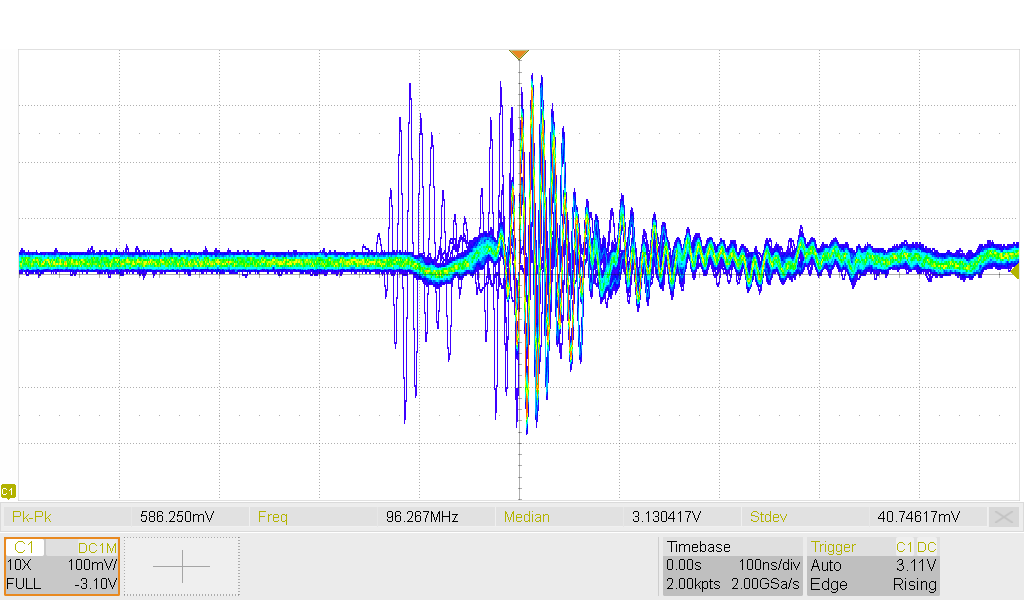The height and width of the screenshot is (600, 1024).
Task: Click the 586.250mV Pk-Pk value
Action: point(176,517)
